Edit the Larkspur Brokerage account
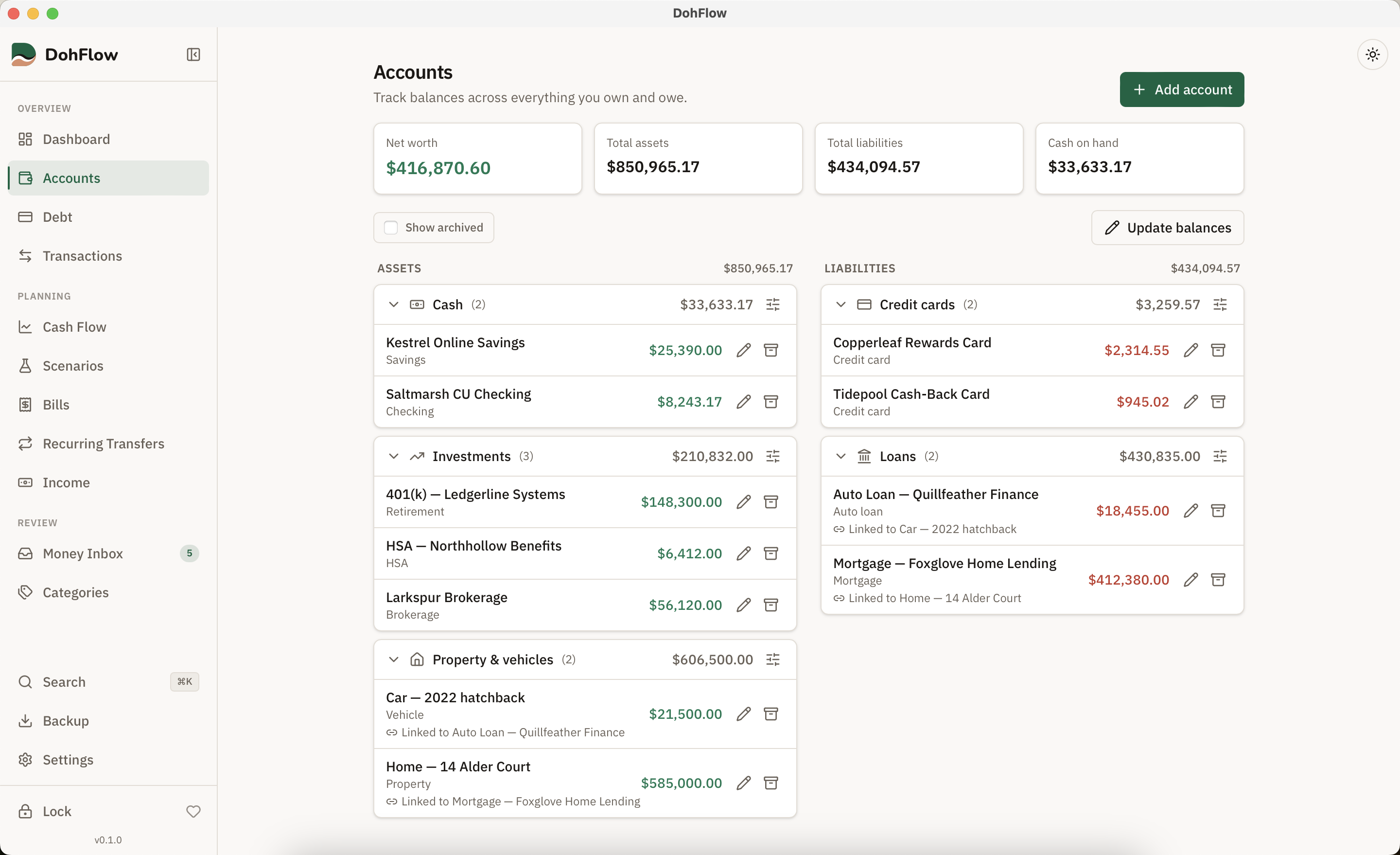 coord(744,605)
